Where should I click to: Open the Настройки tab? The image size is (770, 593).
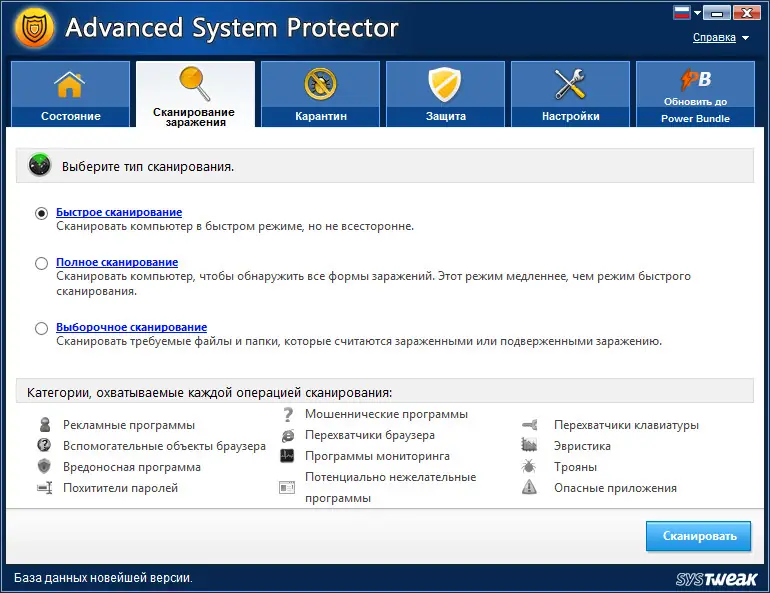[x=570, y=94]
